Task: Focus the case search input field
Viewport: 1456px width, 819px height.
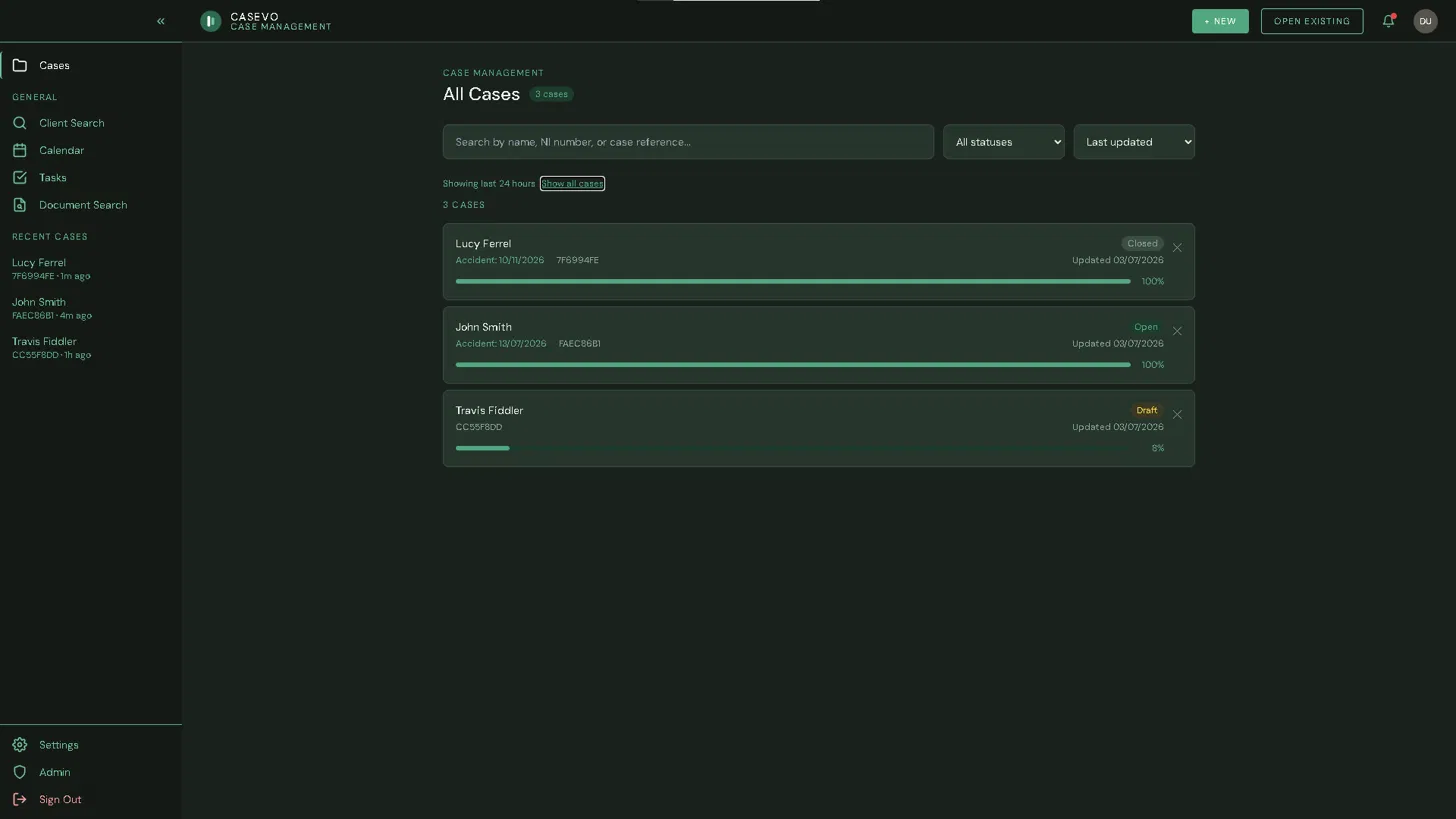Action: (x=688, y=142)
